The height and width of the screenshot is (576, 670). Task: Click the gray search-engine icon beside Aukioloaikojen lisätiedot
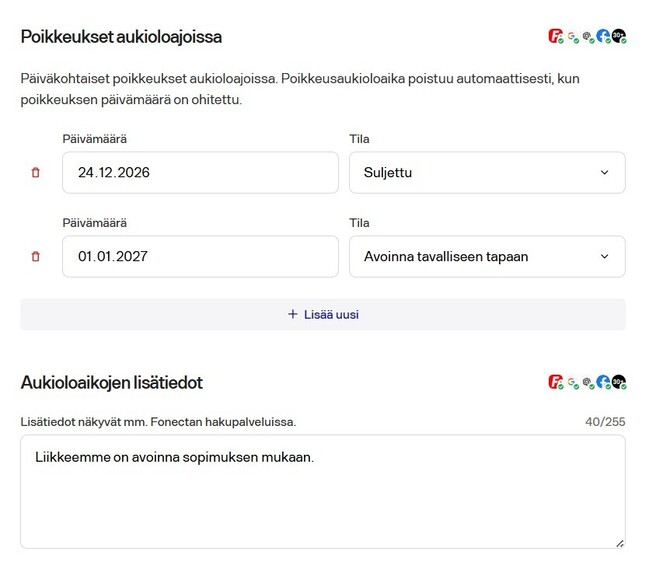pos(588,383)
